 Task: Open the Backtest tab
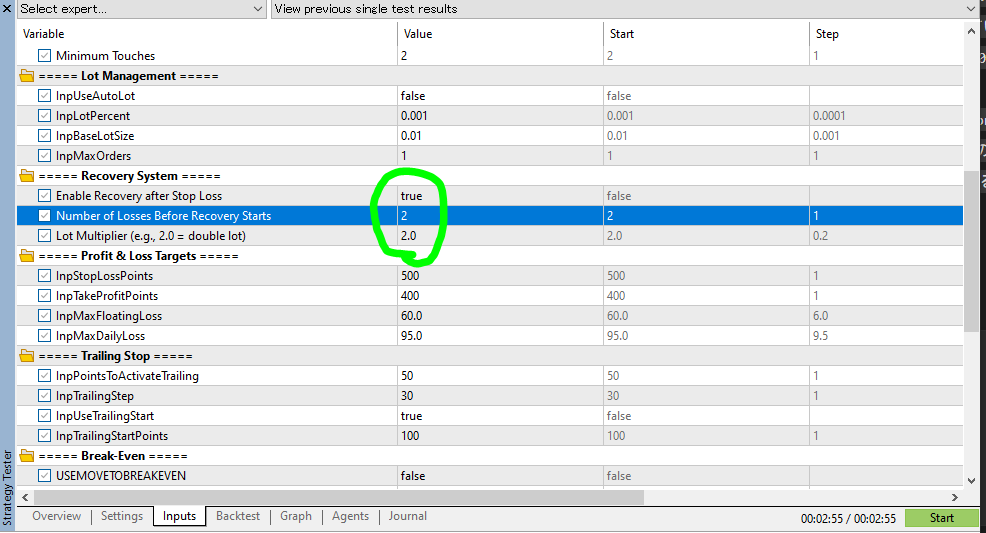click(238, 516)
